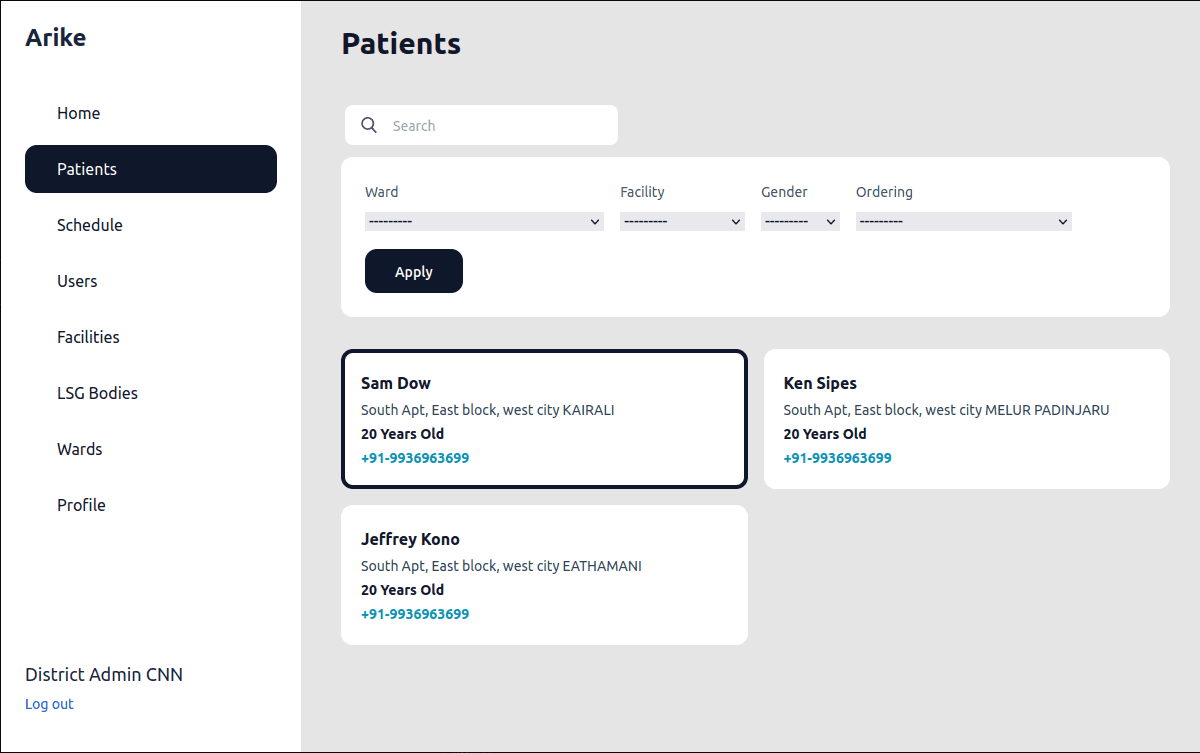Focus the patient Search field

coord(481,125)
